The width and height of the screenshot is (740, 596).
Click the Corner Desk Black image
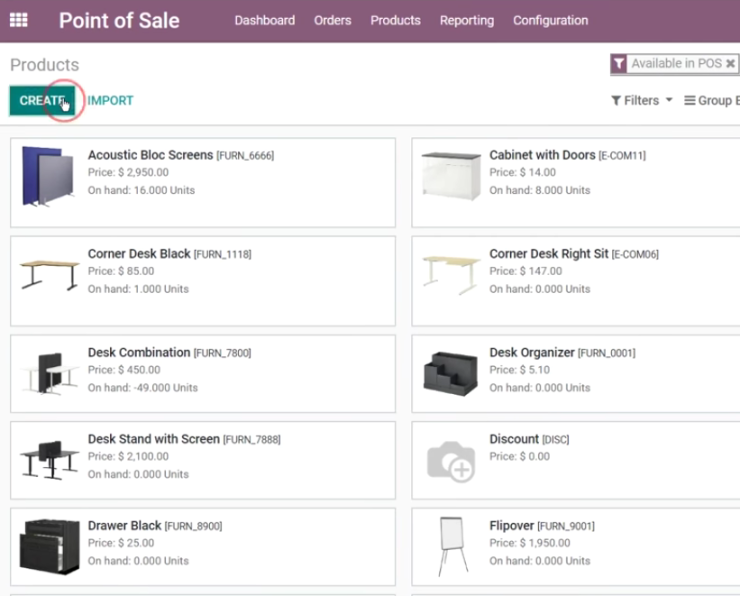coord(50,274)
